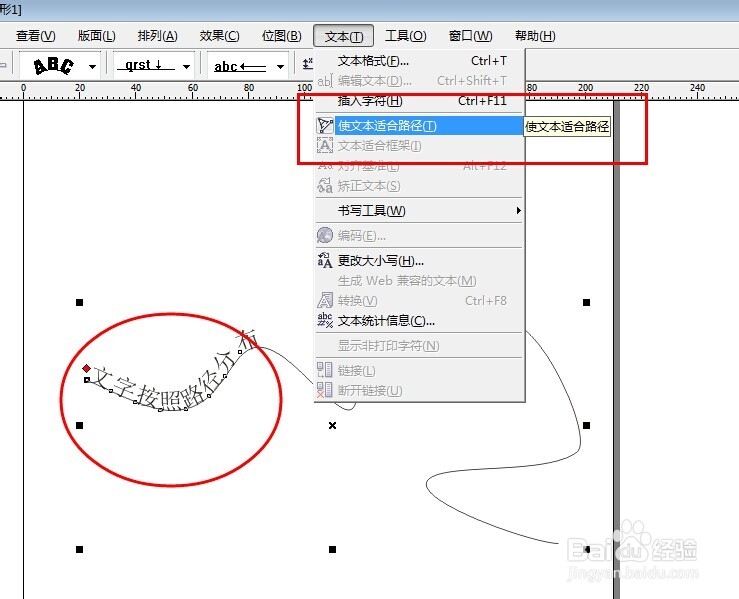Choose 更改大小写(H)... menu item
The width and height of the screenshot is (739, 599).
[419, 260]
